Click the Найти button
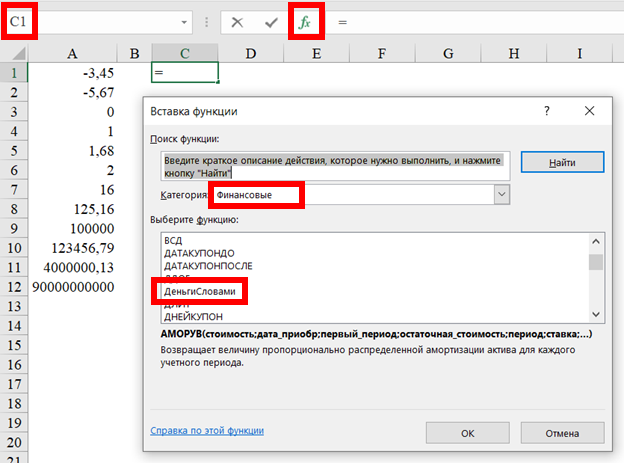The height and width of the screenshot is (463, 624). (562, 162)
